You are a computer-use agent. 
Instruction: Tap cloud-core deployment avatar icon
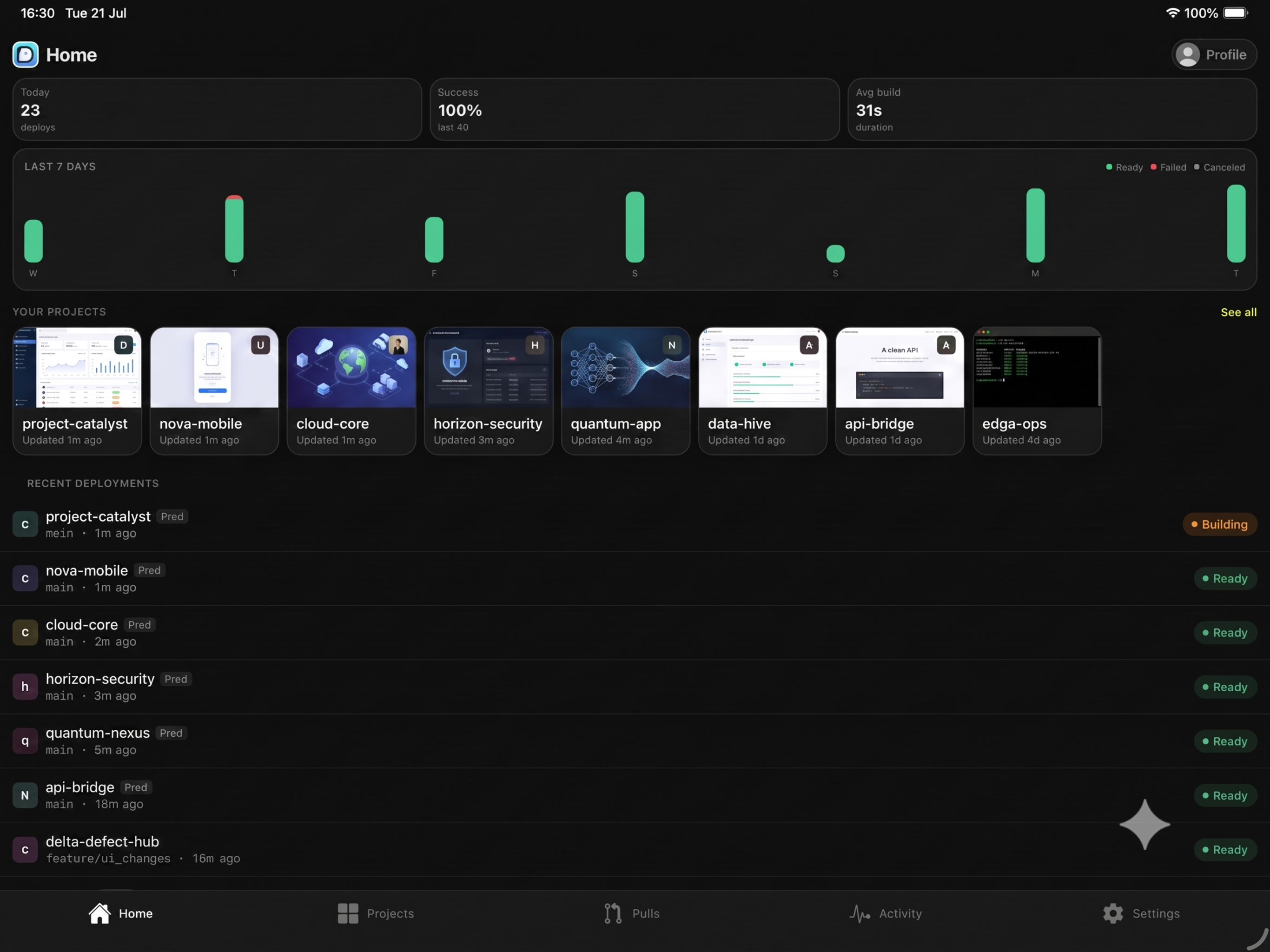25,633
